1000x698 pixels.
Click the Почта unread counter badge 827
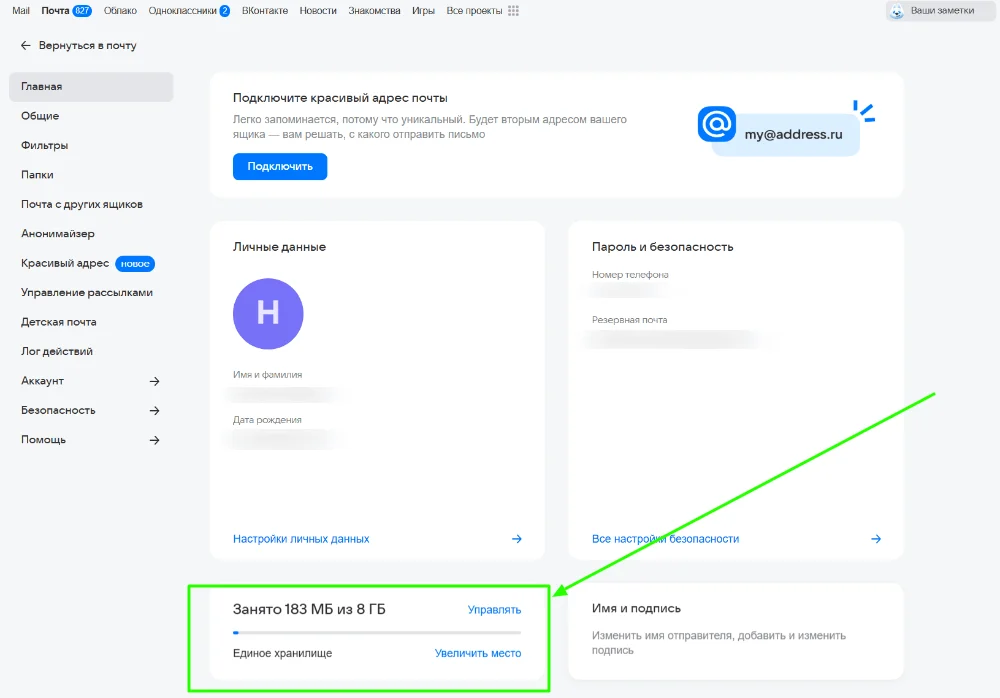coord(82,11)
